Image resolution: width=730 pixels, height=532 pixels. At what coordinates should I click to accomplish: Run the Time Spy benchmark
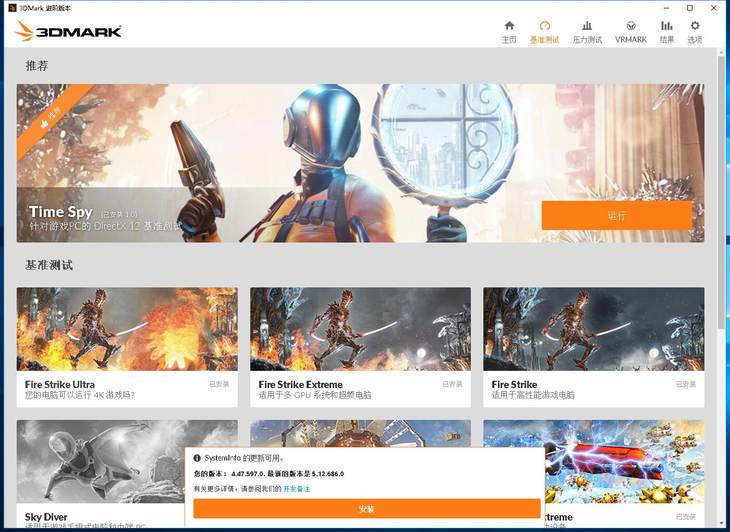(x=616, y=215)
